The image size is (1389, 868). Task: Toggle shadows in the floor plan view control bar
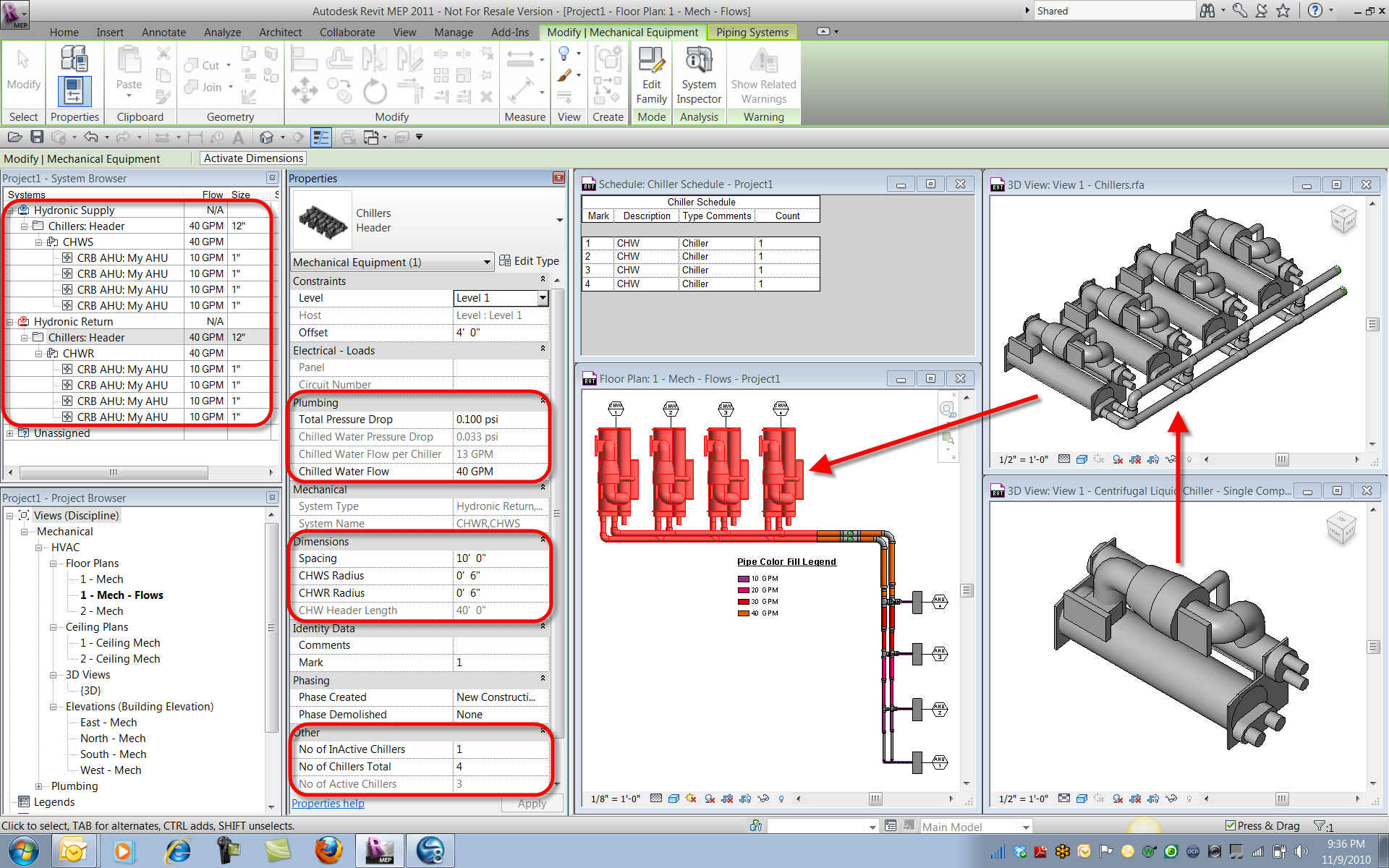click(x=691, y=799)
